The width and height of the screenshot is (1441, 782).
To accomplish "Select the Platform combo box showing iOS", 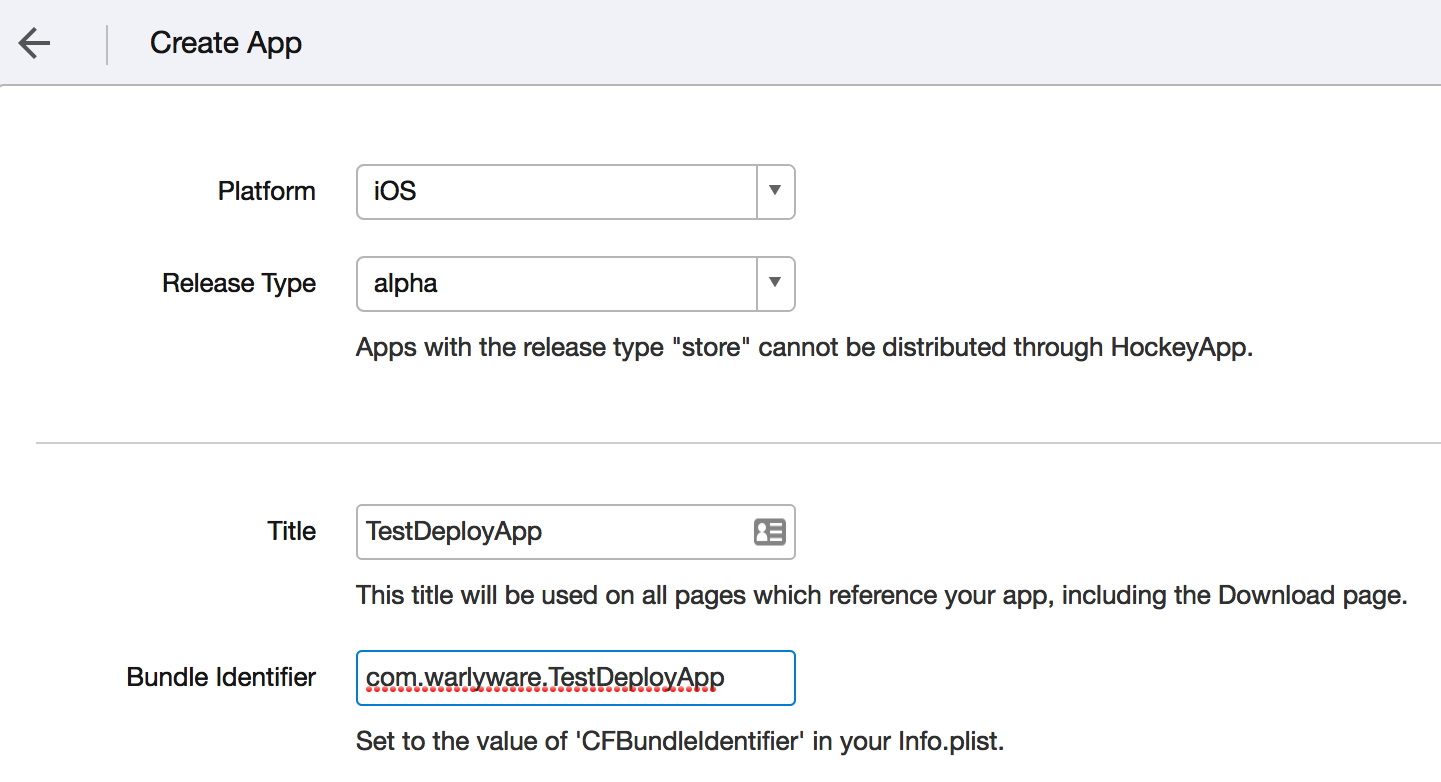I will click(556, 192).
